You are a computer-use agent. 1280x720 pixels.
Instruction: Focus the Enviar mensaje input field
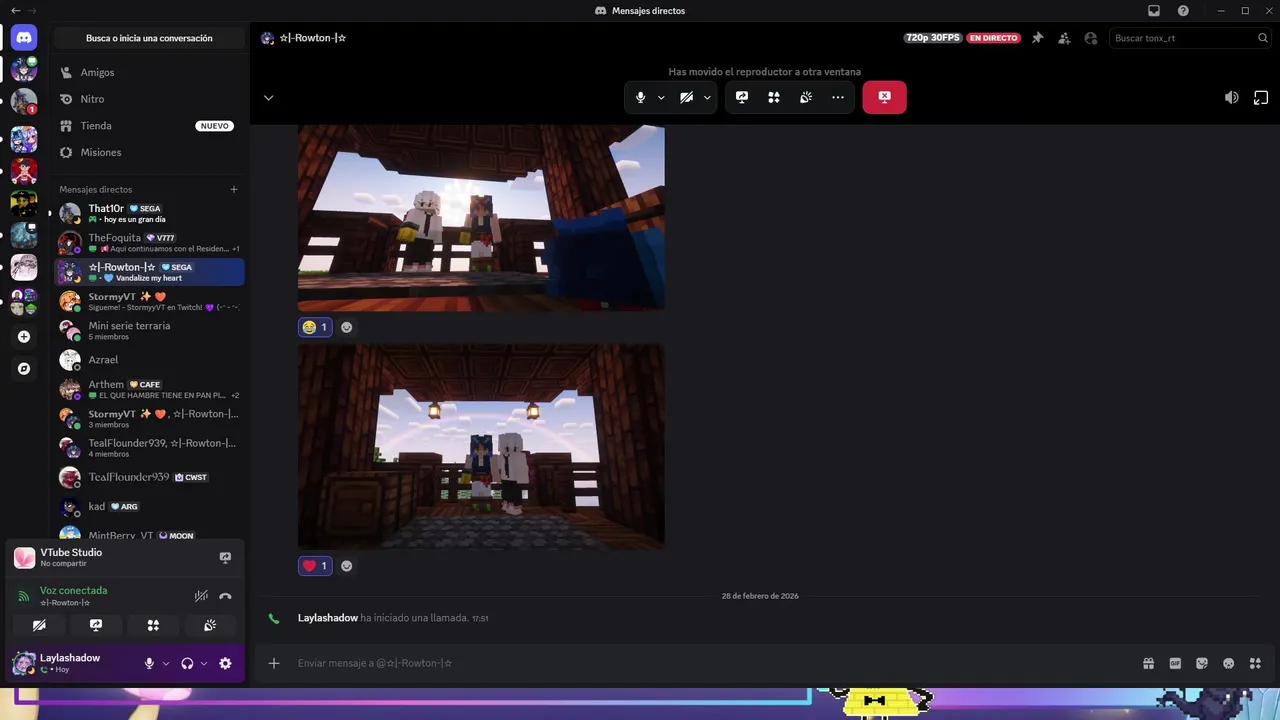coord(715,663)
